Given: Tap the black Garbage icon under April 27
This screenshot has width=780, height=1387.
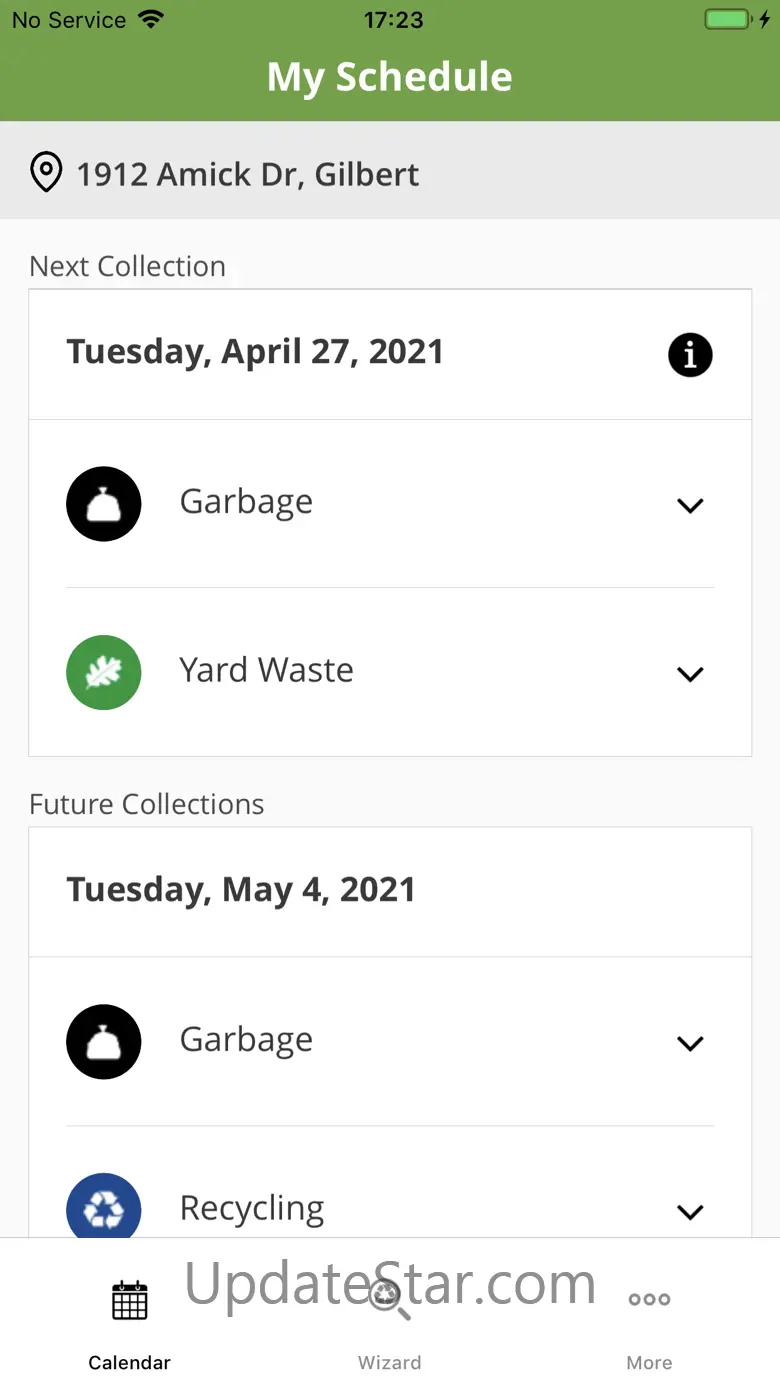Looking at the screenshot, I should [104, 504].
